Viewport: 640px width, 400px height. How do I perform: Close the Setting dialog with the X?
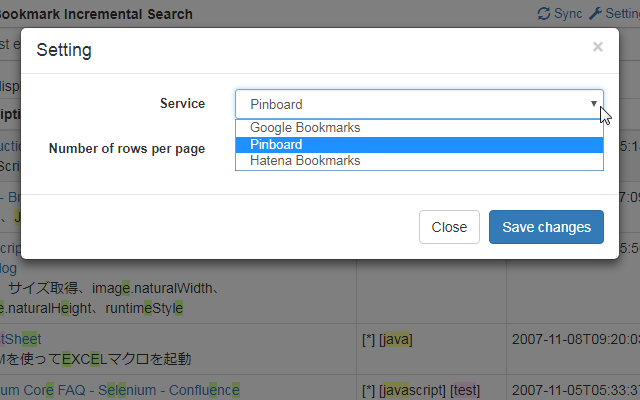pyautogui.click(x=598, y=47)
